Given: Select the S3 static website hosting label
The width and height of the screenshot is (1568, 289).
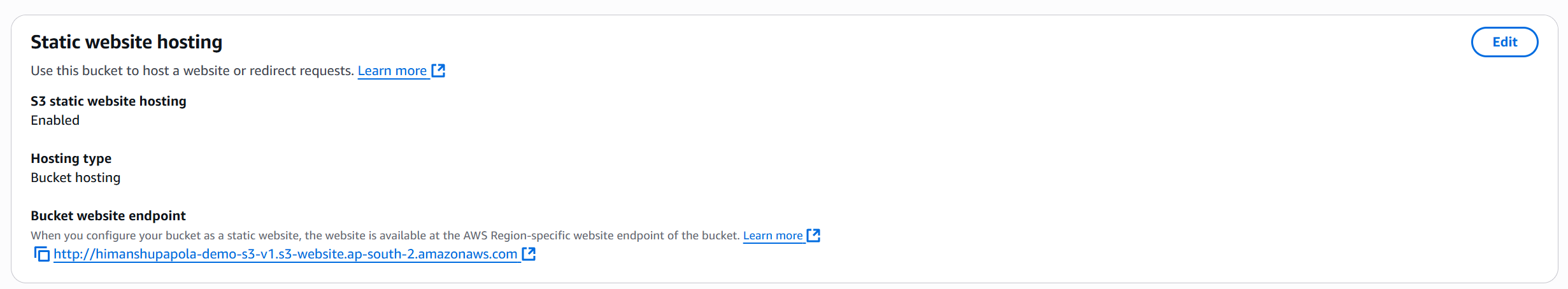Looking at the screenshot, I should [x=108, y=101].
